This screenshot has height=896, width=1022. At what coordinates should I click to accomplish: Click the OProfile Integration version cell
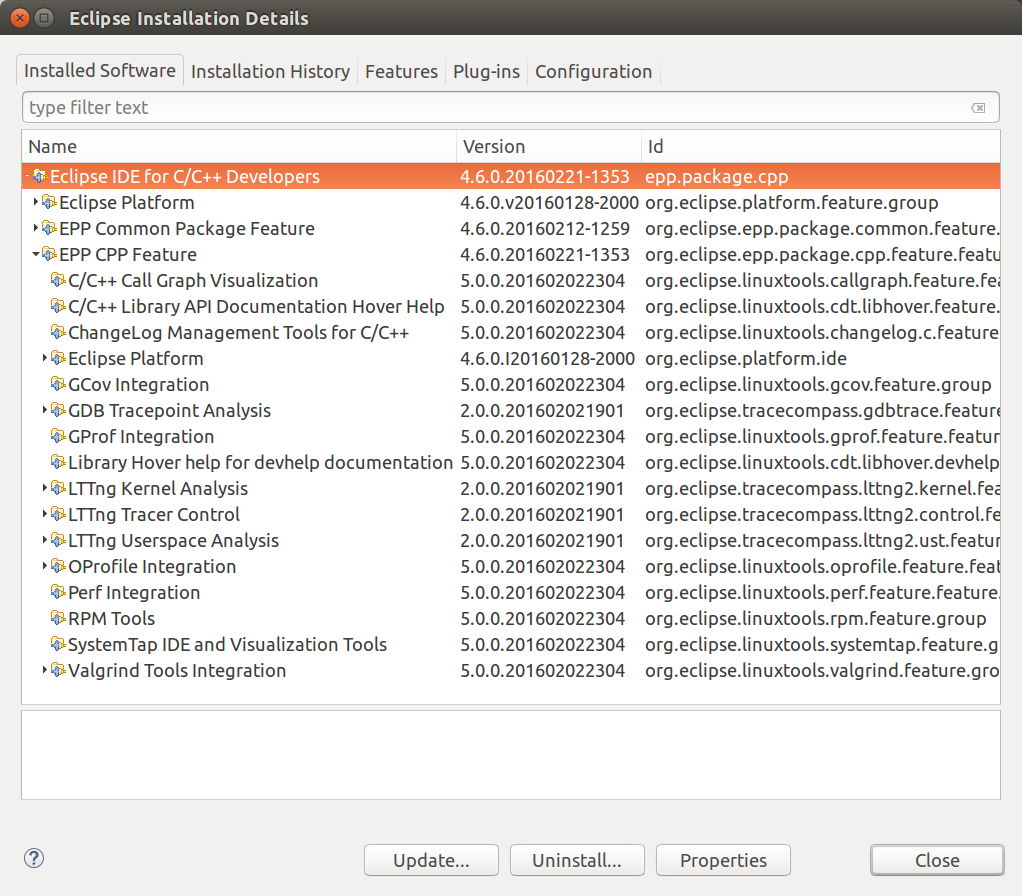(542, 566)
